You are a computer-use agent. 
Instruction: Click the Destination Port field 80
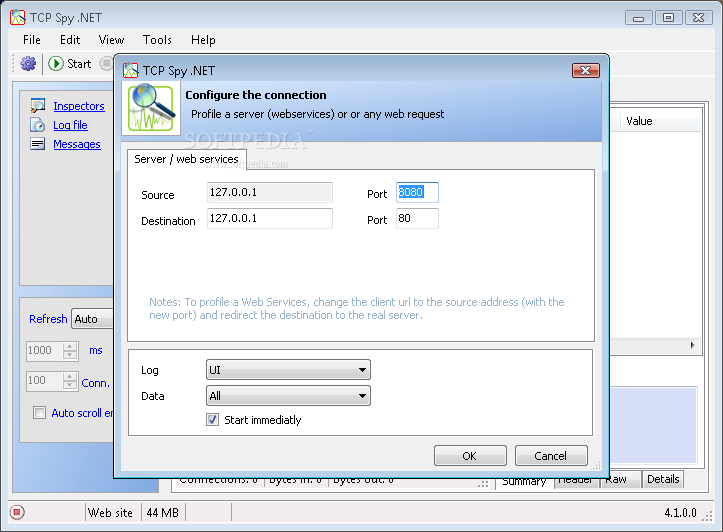click(417, 218)
